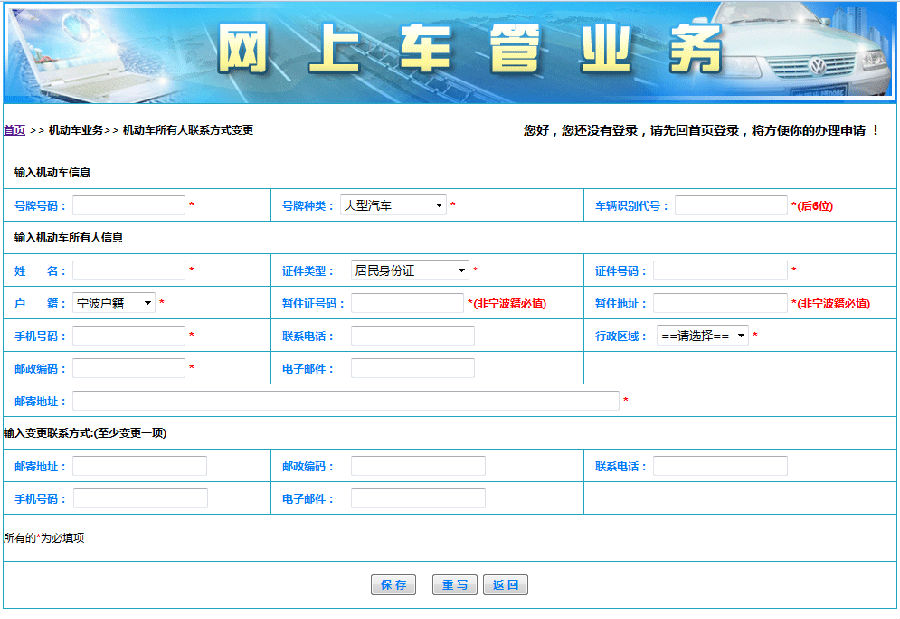
Task: Focus the 姓名 text field
Action: coord(128,270)
